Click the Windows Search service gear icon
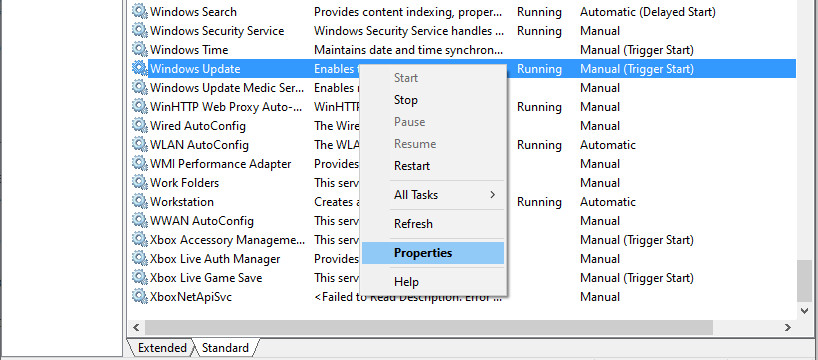This screenshot has height=360, width=818. point(139,11)
